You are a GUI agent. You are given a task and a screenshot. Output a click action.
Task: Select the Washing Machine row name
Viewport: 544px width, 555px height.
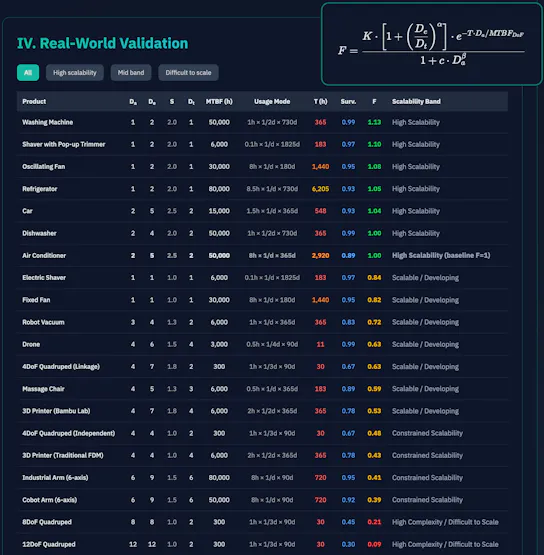[x=47, y=122]
